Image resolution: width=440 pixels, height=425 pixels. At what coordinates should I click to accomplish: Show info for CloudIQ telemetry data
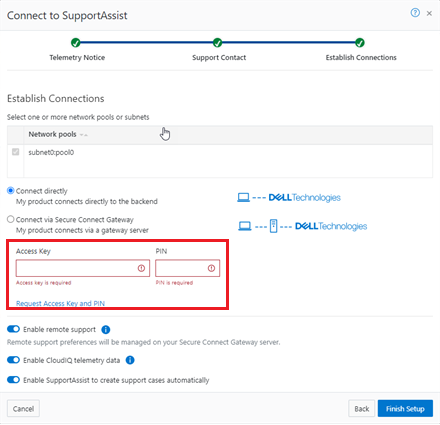[x=130, y=360]
